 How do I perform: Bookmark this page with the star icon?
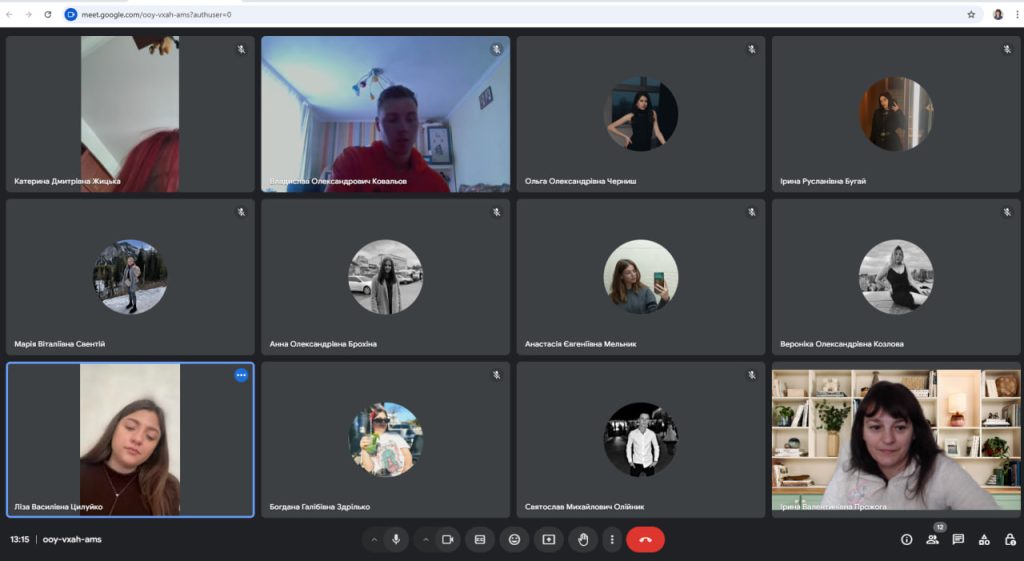tap(971, 14)
